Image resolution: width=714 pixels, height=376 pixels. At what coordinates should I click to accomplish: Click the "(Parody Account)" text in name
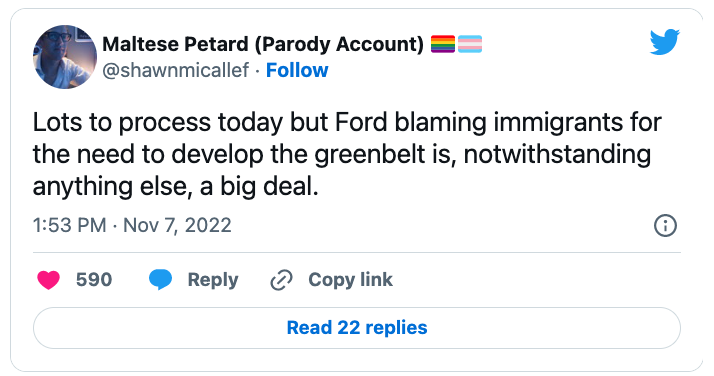pos(339,44)
